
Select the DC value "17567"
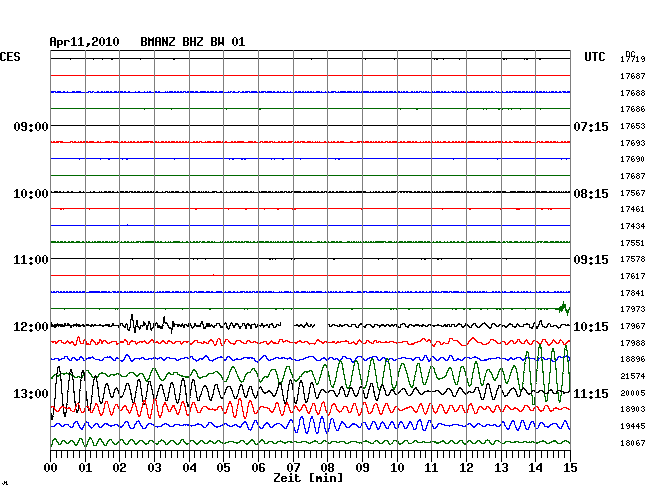(633, 193)
